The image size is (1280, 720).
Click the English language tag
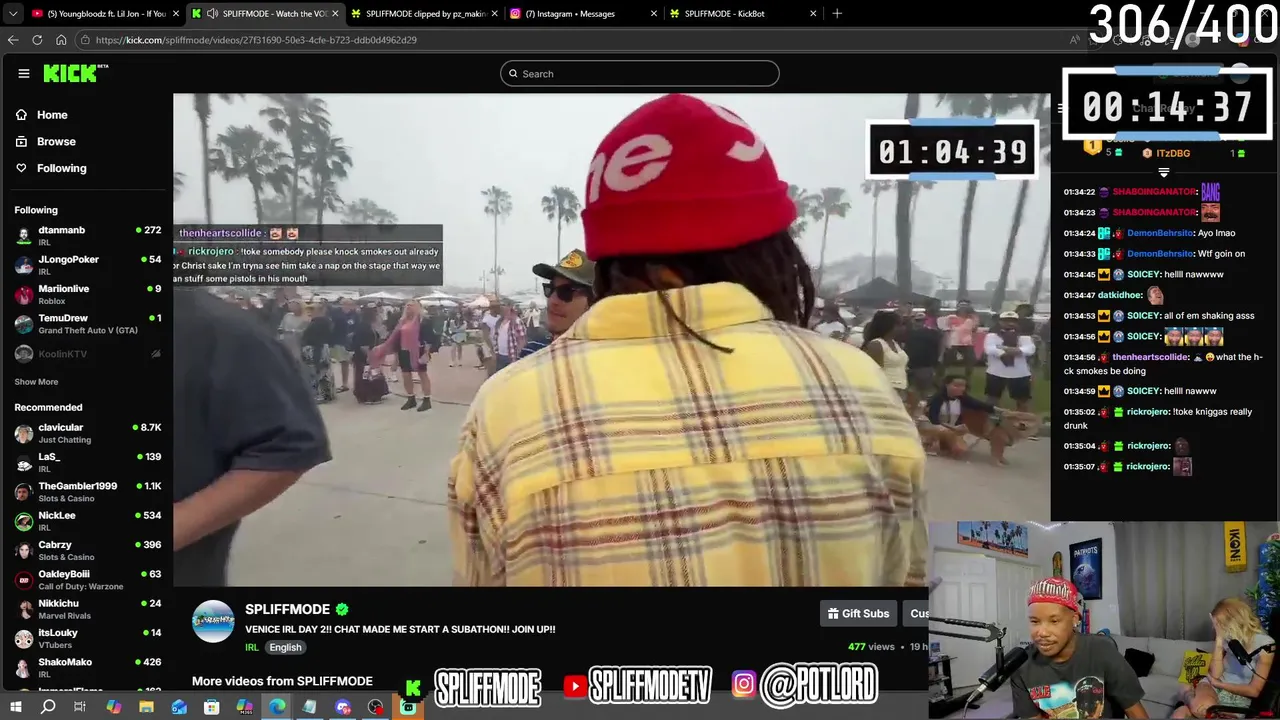pyautogui.click(x=285, y=647)
